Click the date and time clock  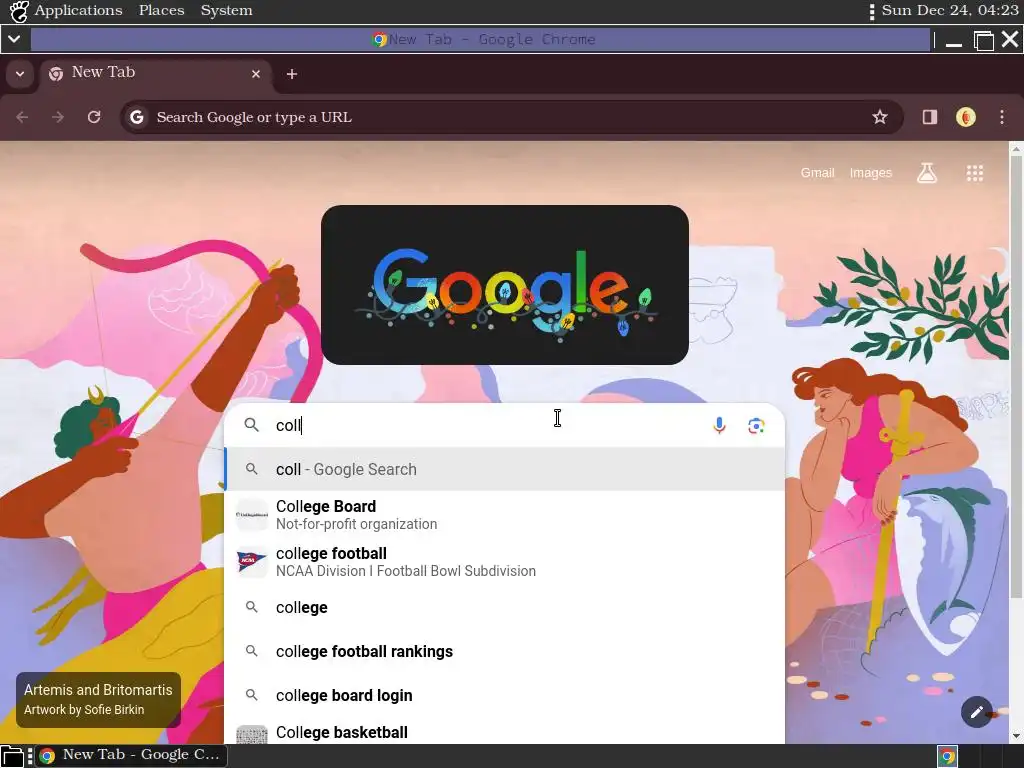pos(950,10)
